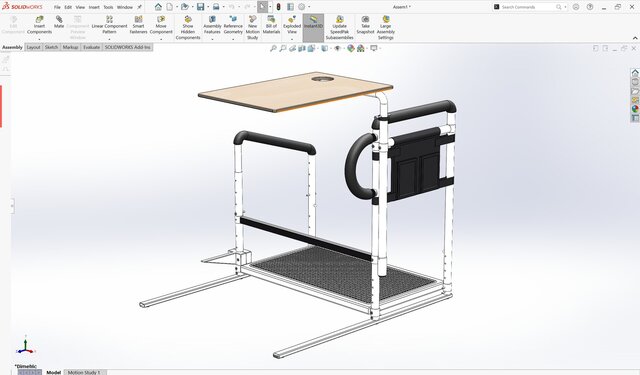
Task: Create a new document
Action: tap(169, 7)
